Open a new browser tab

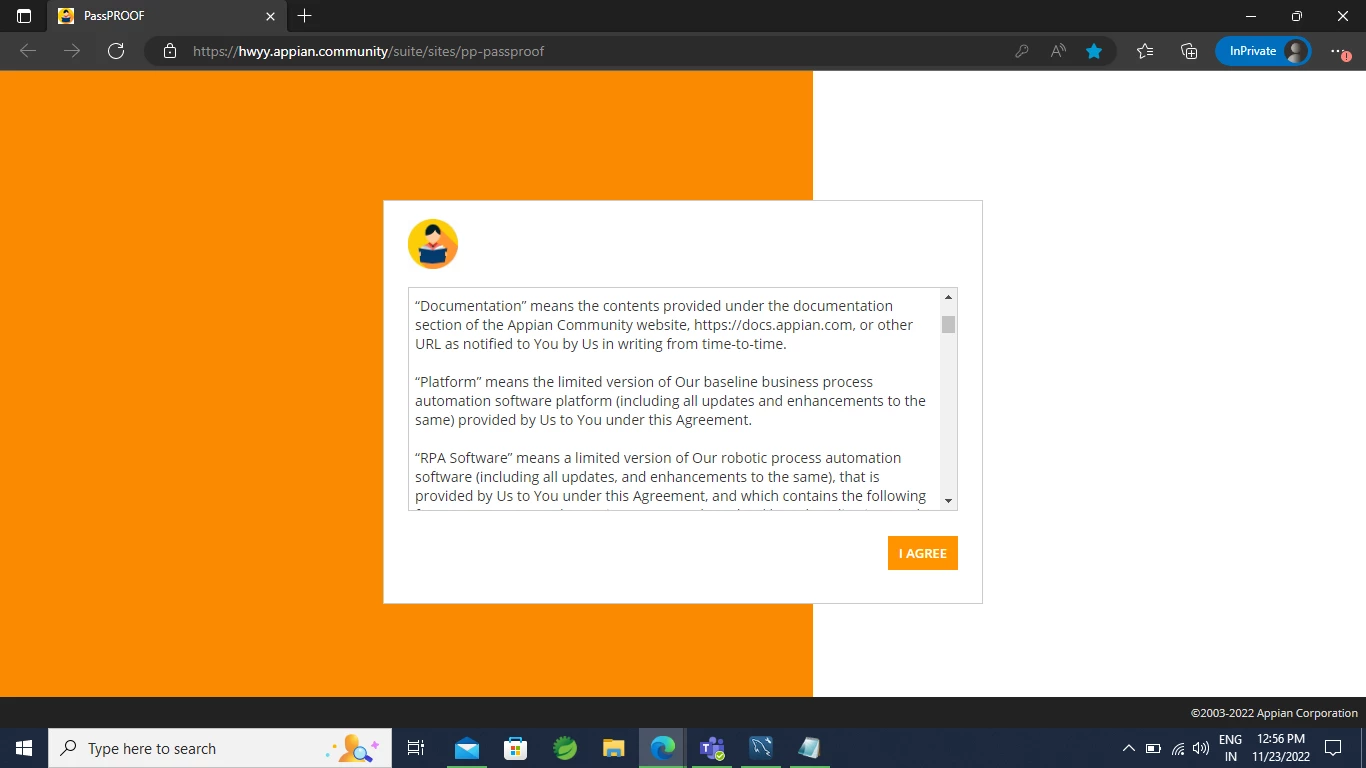pyautogui.click(x=305, y=16)
